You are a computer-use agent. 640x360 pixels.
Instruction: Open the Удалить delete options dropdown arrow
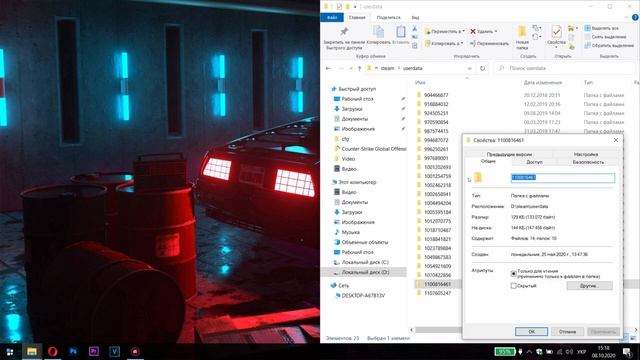point(496,31)
